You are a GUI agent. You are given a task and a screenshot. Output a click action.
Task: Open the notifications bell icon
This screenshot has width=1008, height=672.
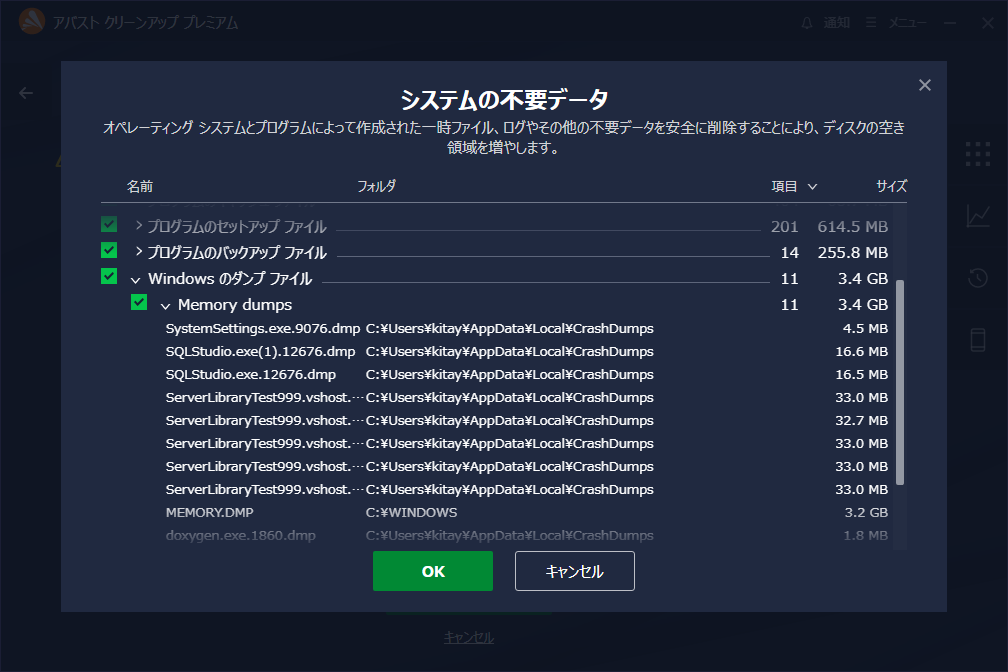pos(807,23)
